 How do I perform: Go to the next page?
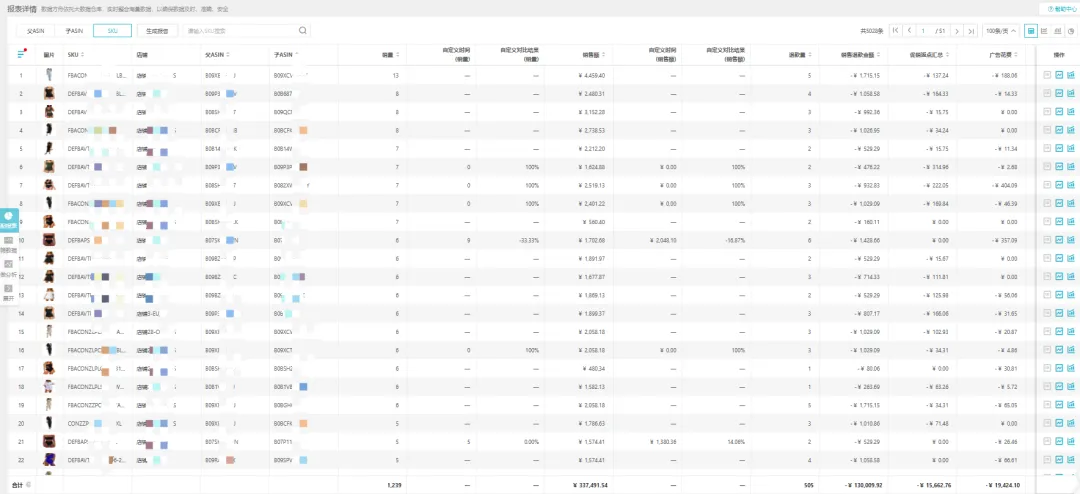click(957, 30)
